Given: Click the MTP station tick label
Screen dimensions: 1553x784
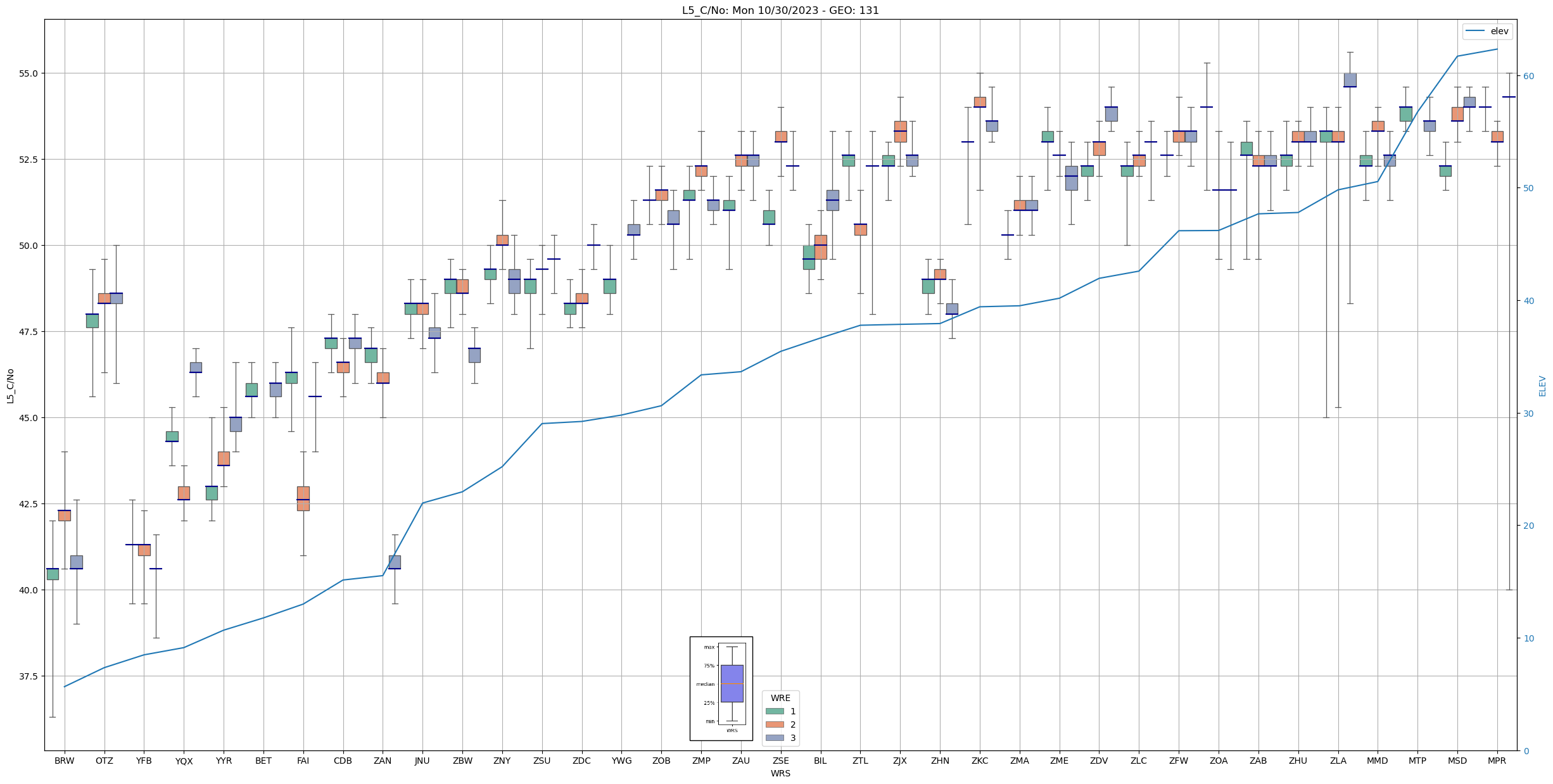Looking at the screenshot, I should pos(1417,761).
